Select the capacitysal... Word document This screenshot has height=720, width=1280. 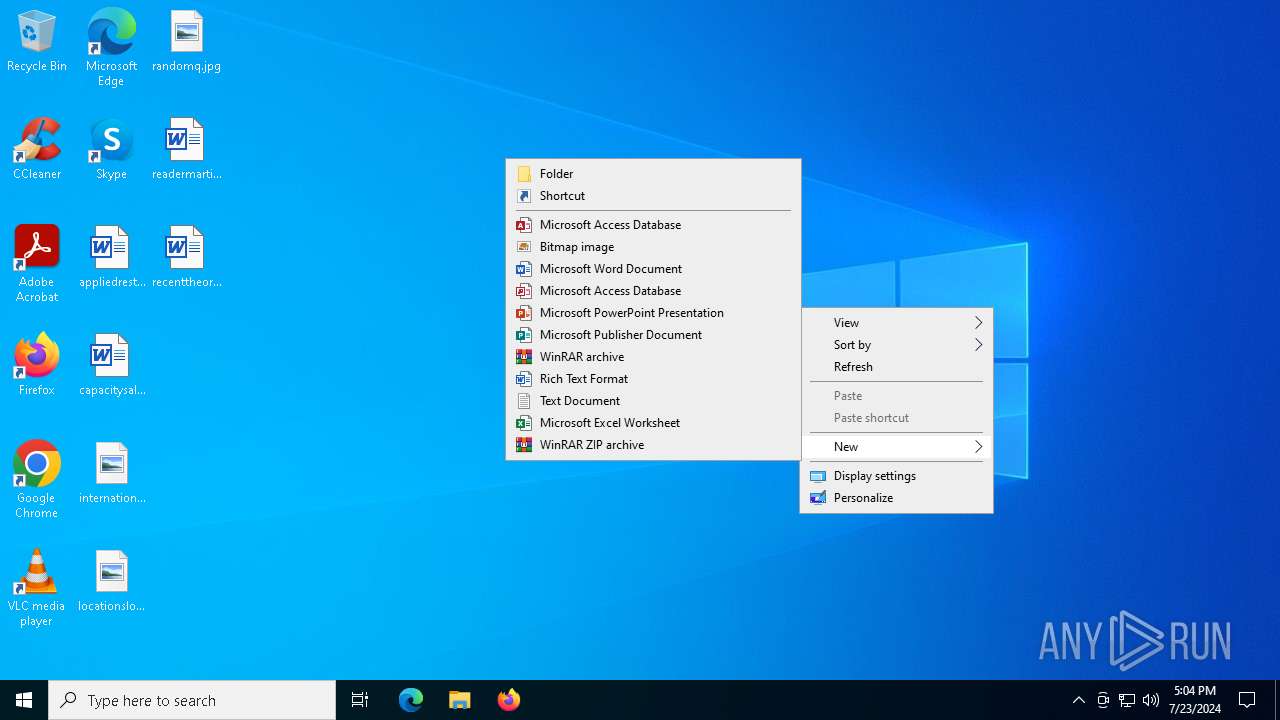point(112,366)
